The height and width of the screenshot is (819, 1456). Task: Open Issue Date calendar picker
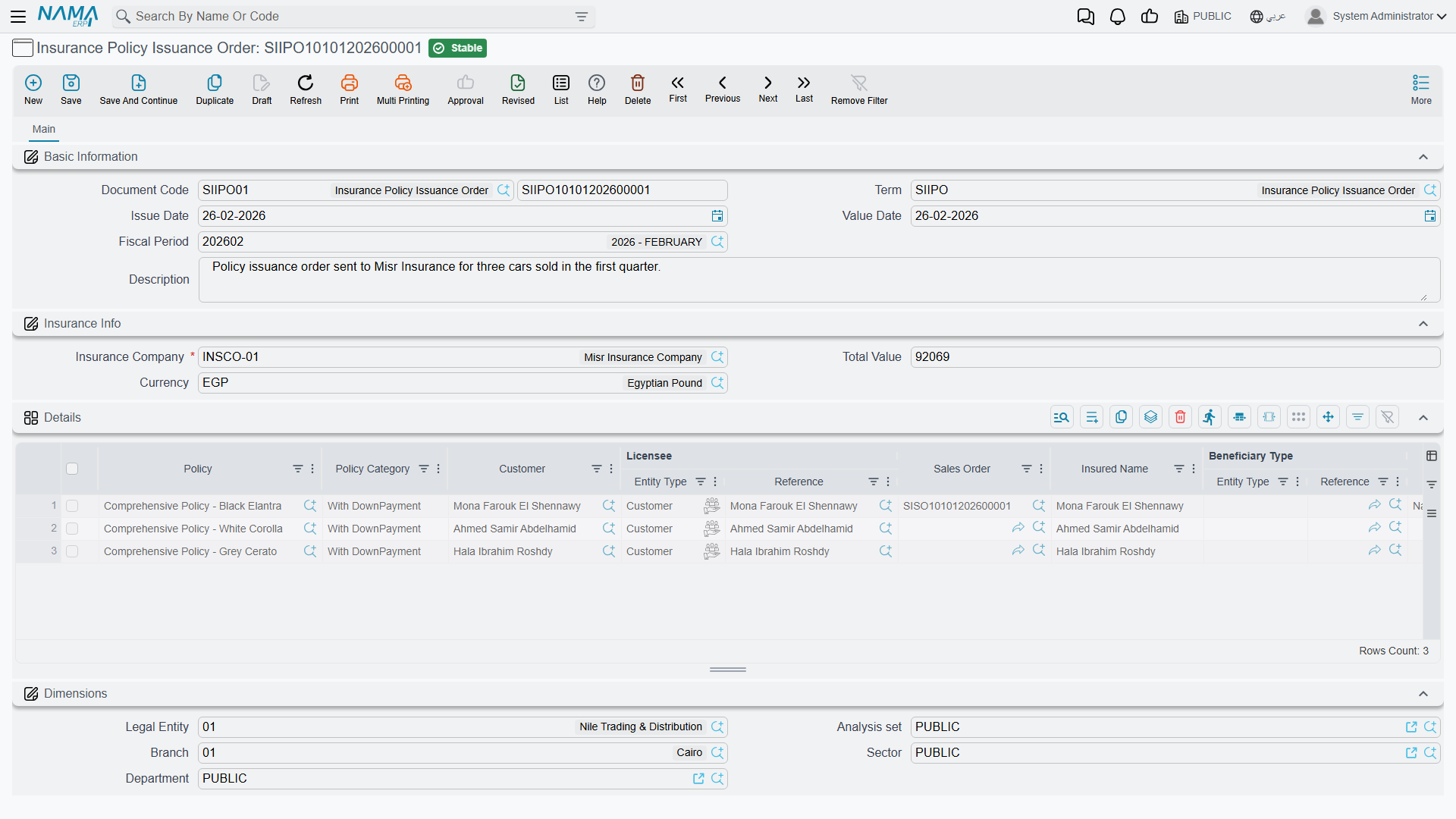(x=717, y=216)
